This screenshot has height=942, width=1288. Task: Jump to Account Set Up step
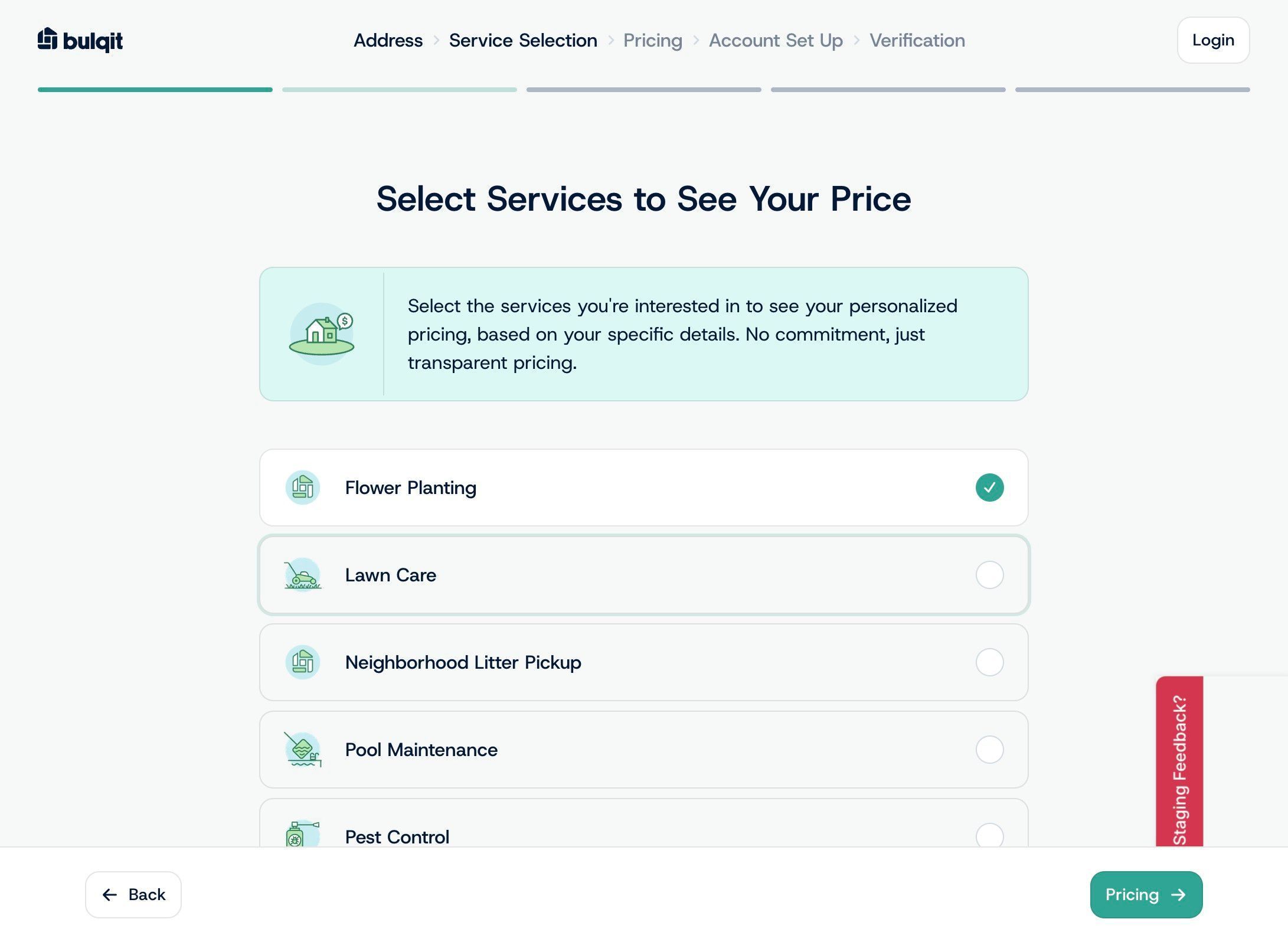[776, 40]
